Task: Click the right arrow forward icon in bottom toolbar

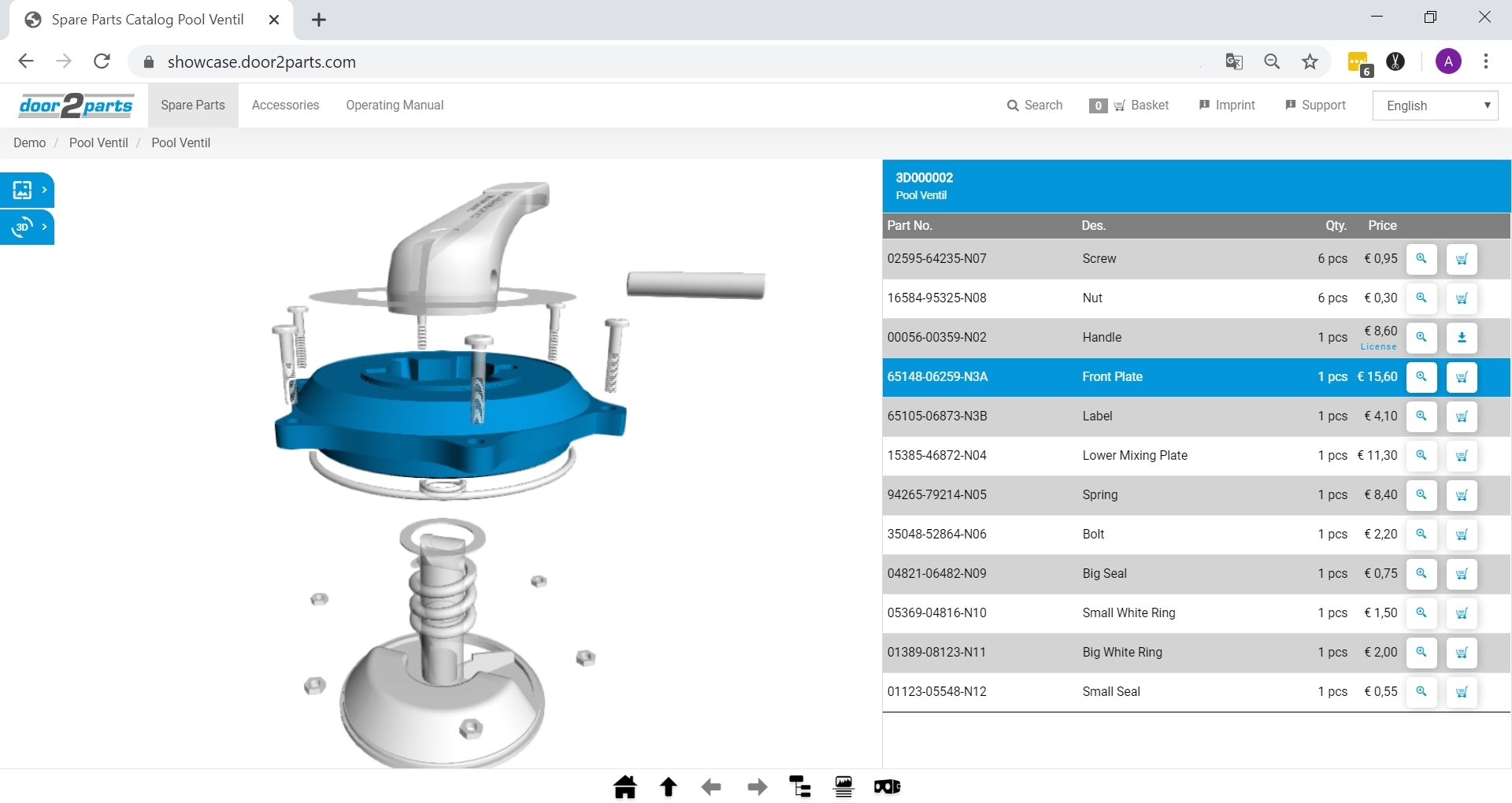Action: point(758,786)
